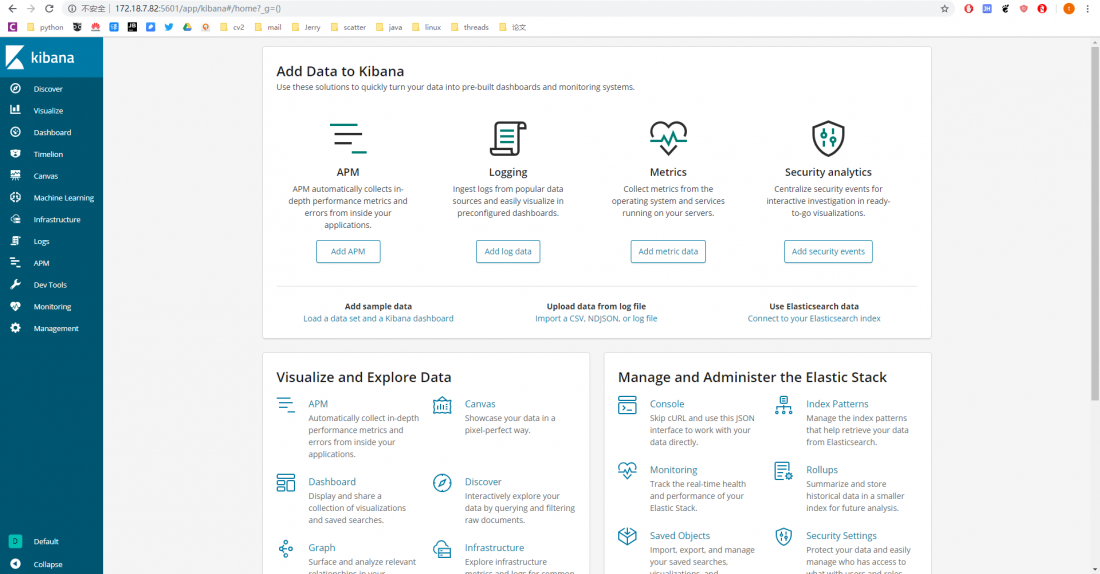Open the Graph link
The width and height of the screenshot is (1100, 574).
click(x=321, y=548)
